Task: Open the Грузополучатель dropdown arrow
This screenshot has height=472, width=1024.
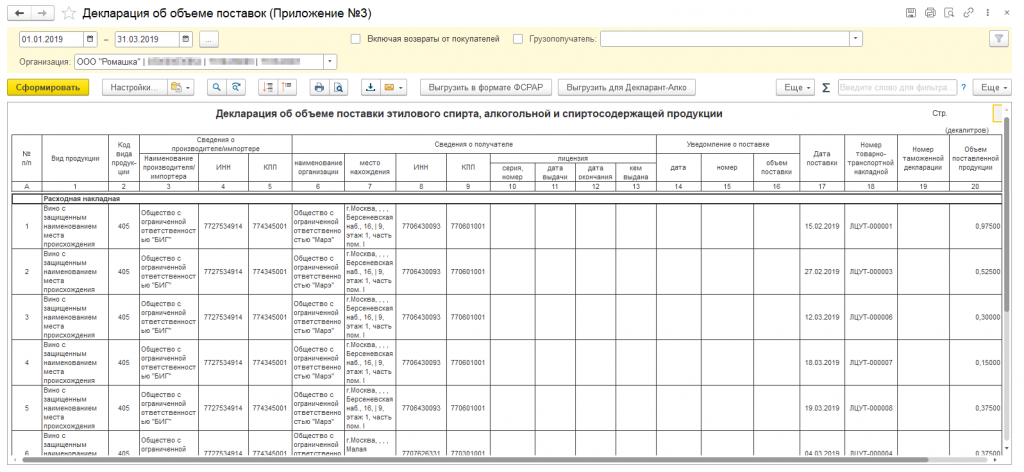Action: (x=856, y=39)
